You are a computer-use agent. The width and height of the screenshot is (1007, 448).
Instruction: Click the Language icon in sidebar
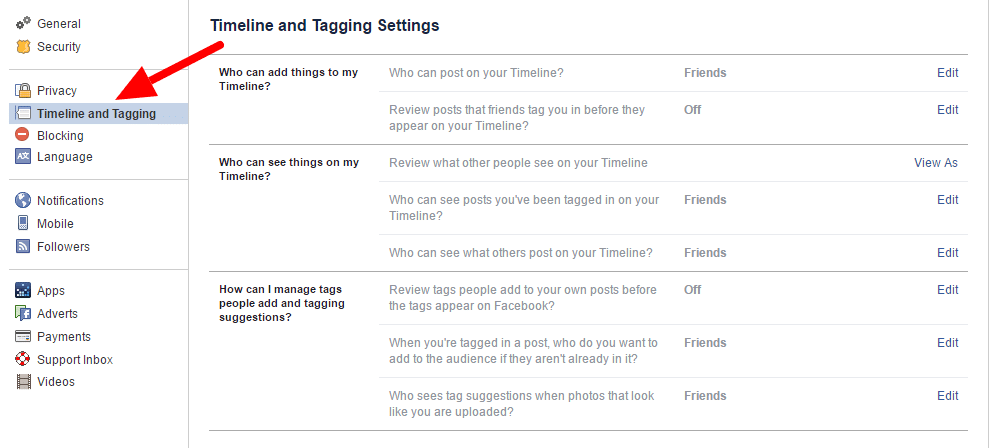point(23,157)
